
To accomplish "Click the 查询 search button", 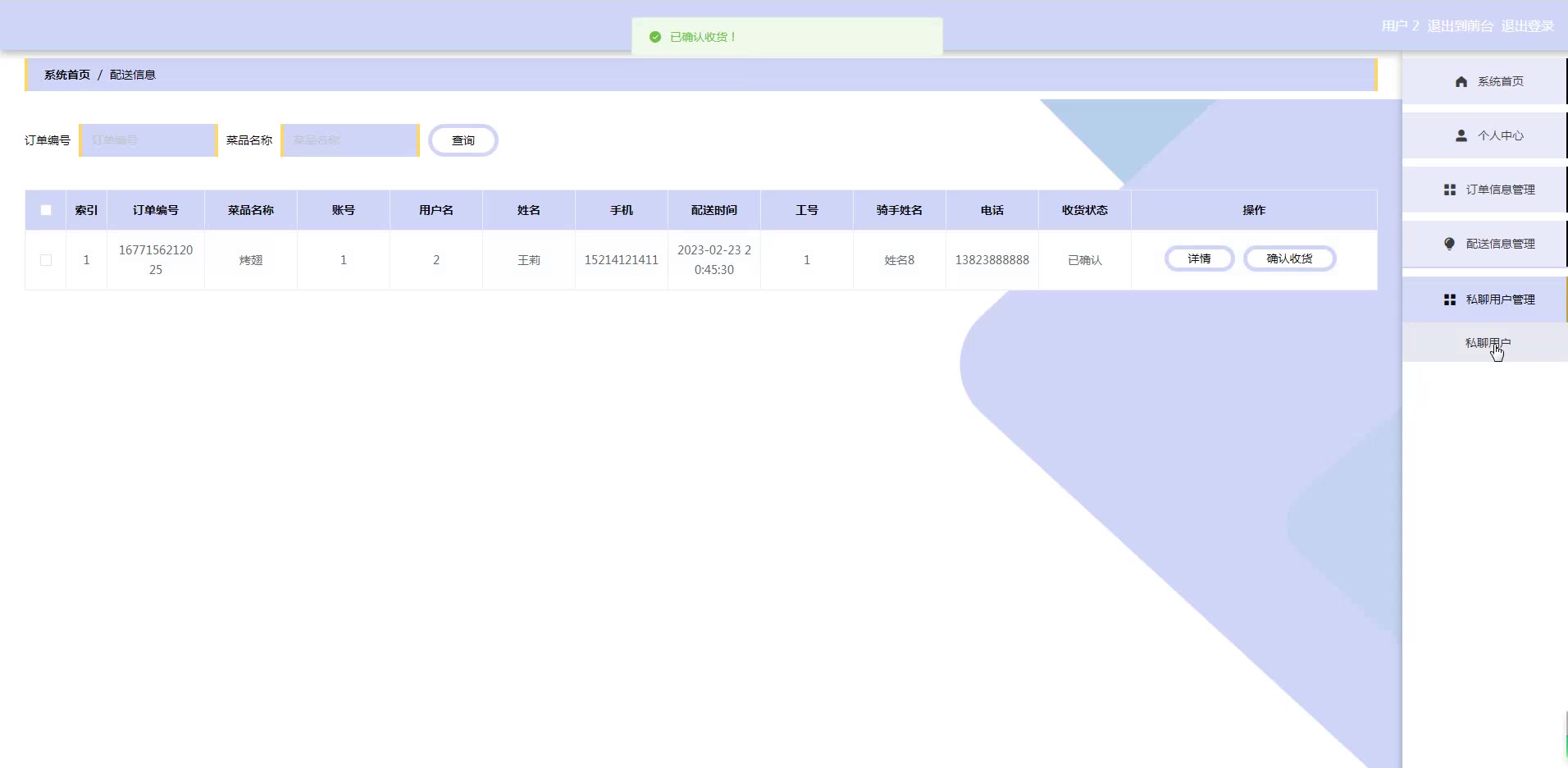I will [x=463, y=140].
